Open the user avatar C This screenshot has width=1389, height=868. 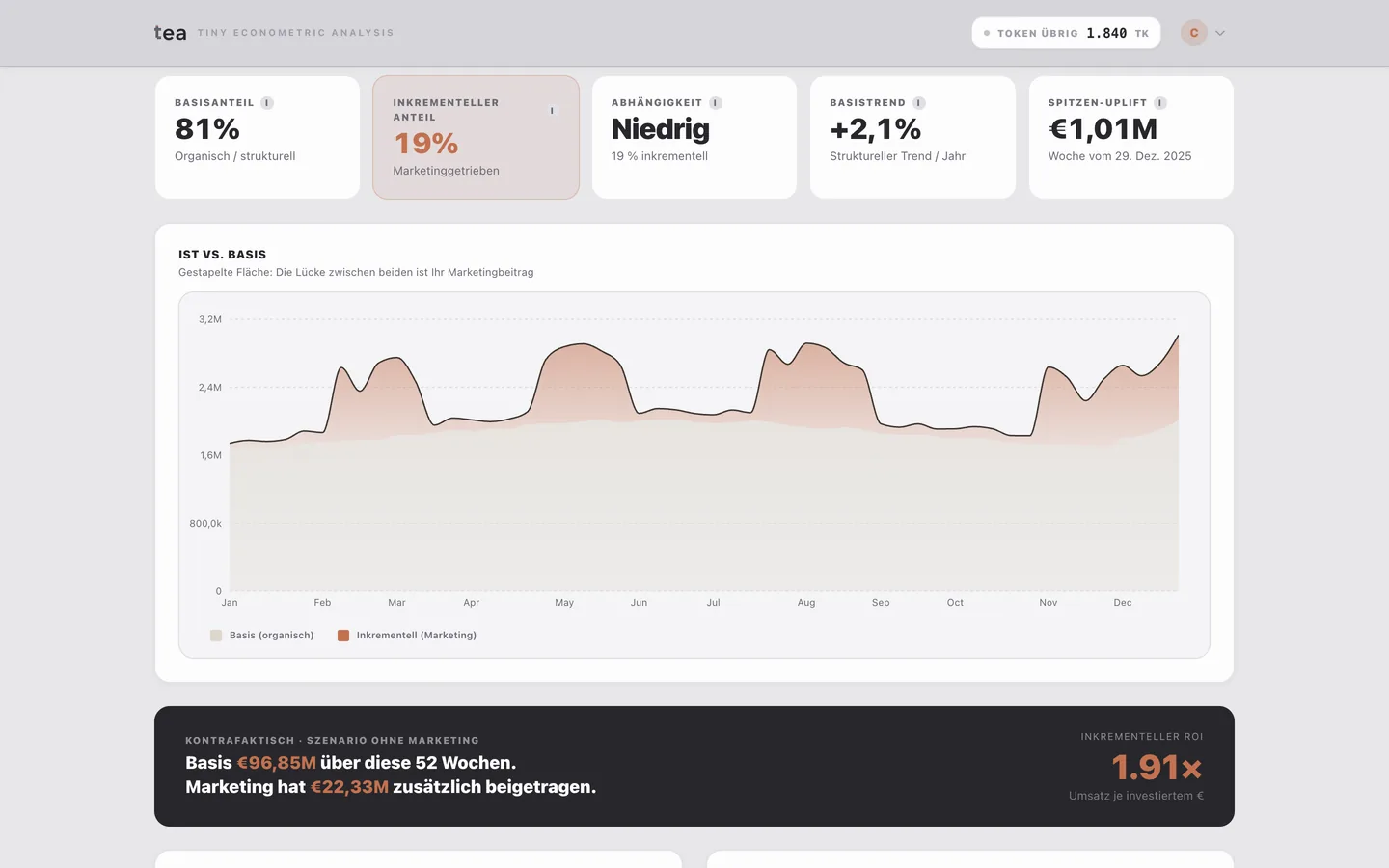(x=1194, y=33)
